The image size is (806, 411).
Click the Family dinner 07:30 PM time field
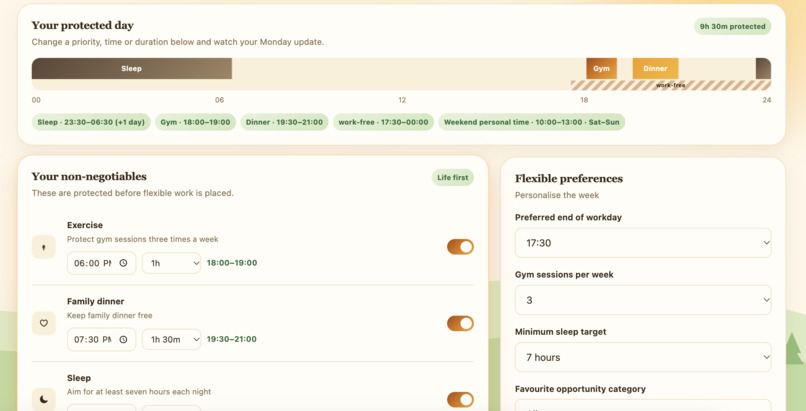(101, 340)
